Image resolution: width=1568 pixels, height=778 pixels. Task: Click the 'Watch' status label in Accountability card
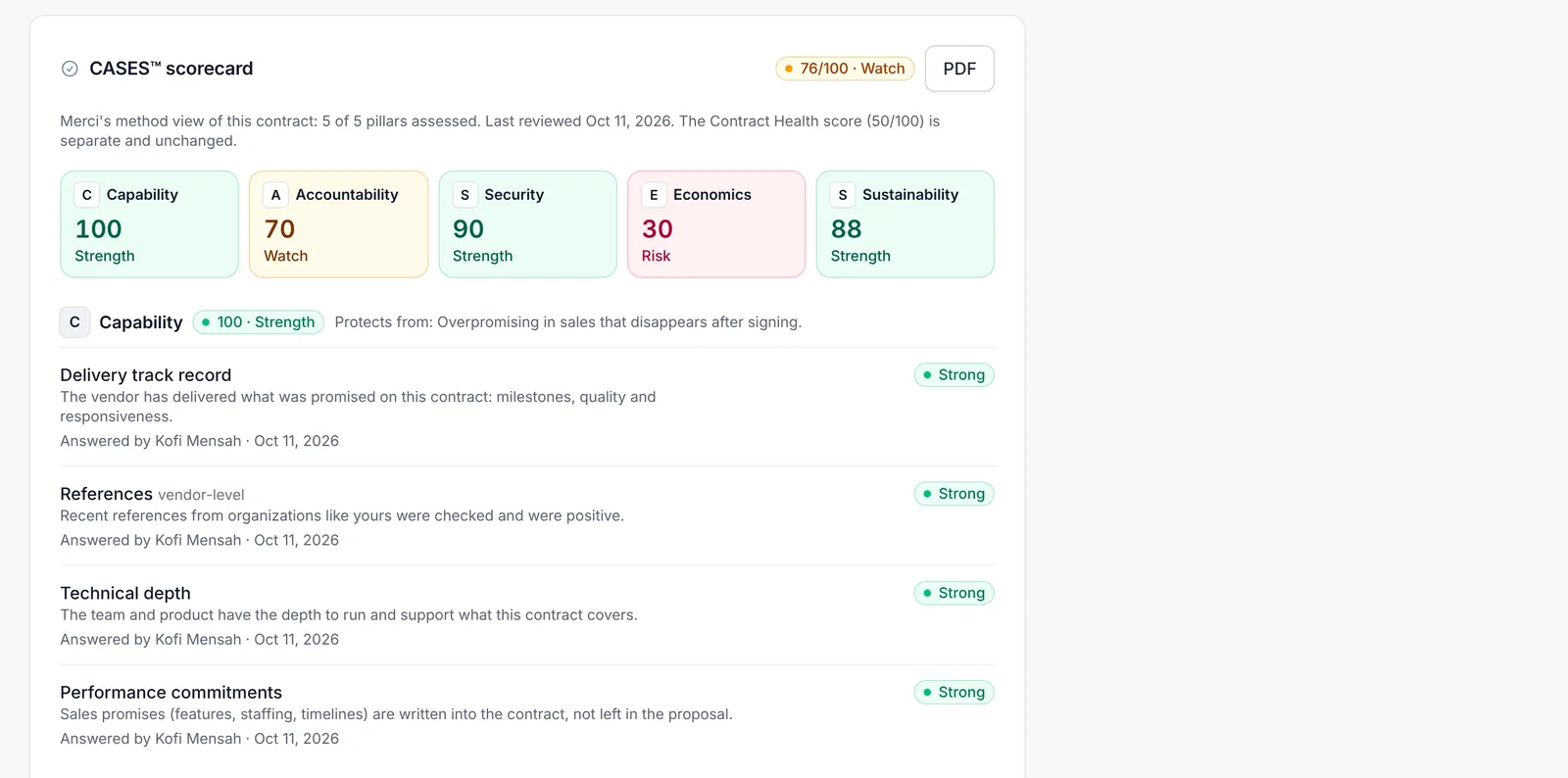285,256
